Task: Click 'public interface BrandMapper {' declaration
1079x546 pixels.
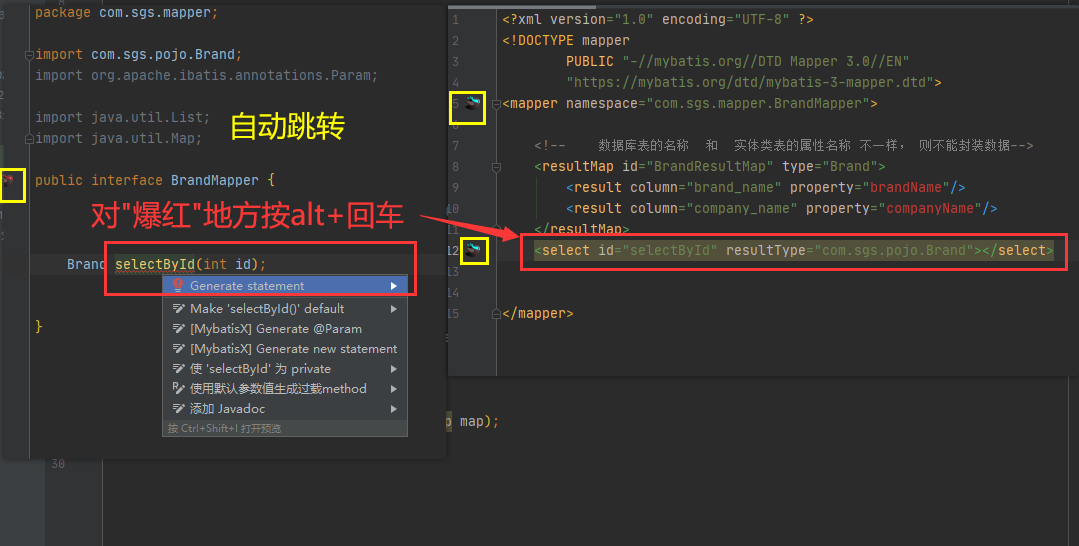Action: click(x=155, y=180)
